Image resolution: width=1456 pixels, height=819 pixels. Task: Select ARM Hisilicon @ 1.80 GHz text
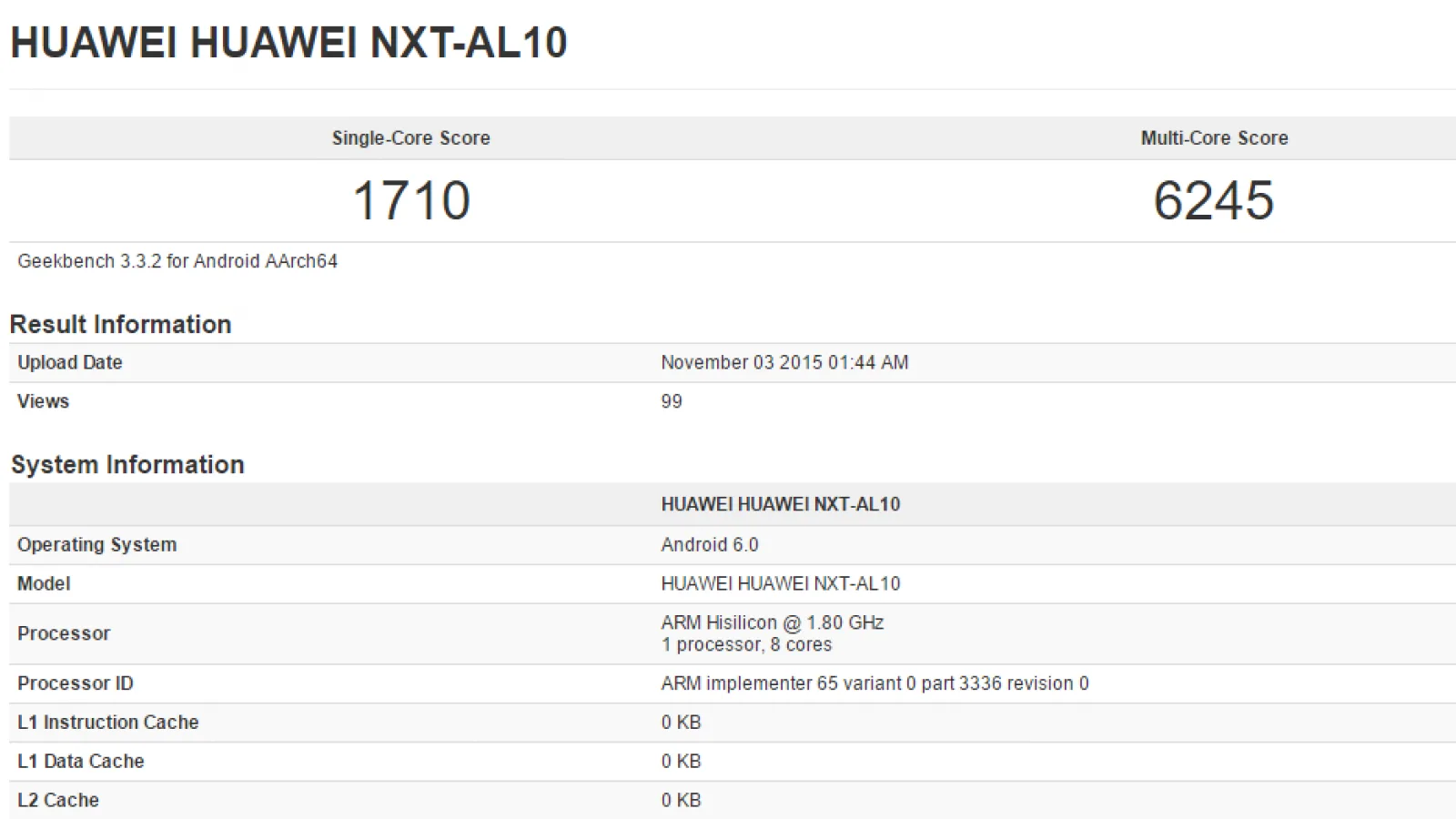pyautogui.click(x=773, y=622)
